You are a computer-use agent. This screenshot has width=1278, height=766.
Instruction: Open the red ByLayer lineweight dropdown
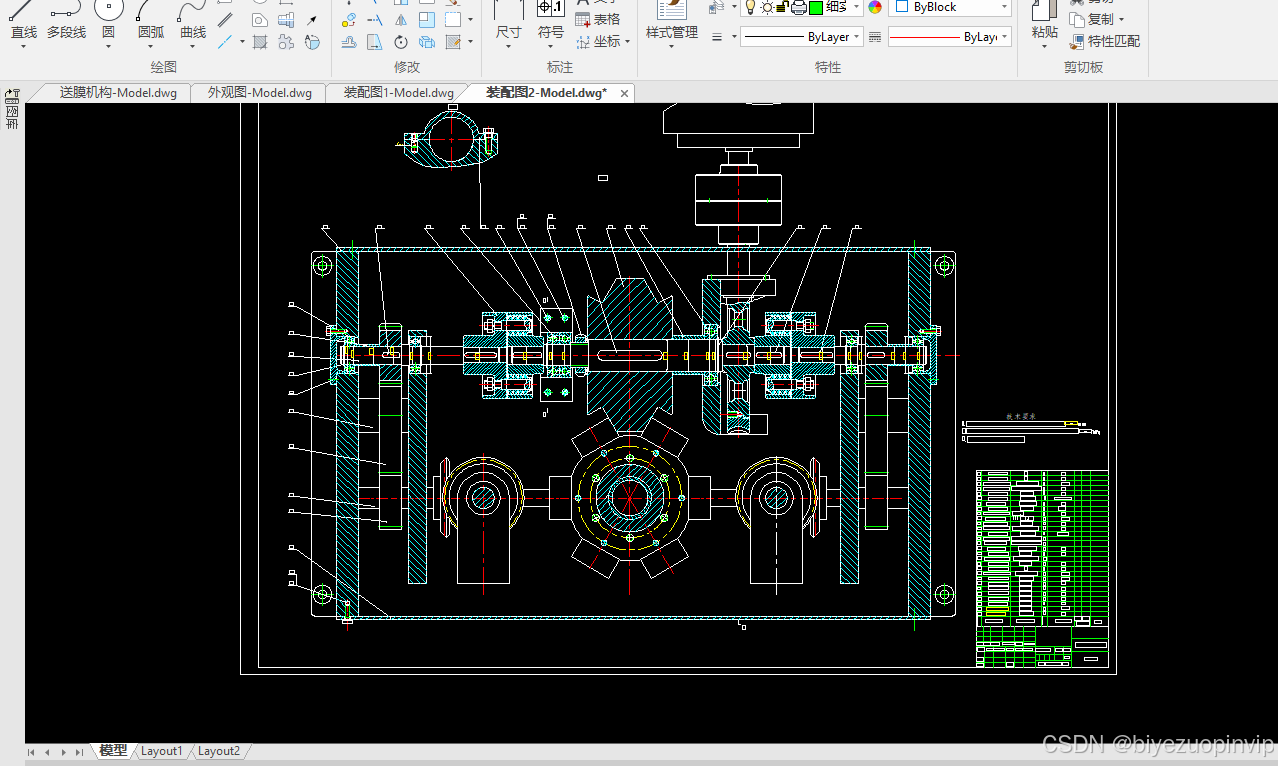point(950,37)
